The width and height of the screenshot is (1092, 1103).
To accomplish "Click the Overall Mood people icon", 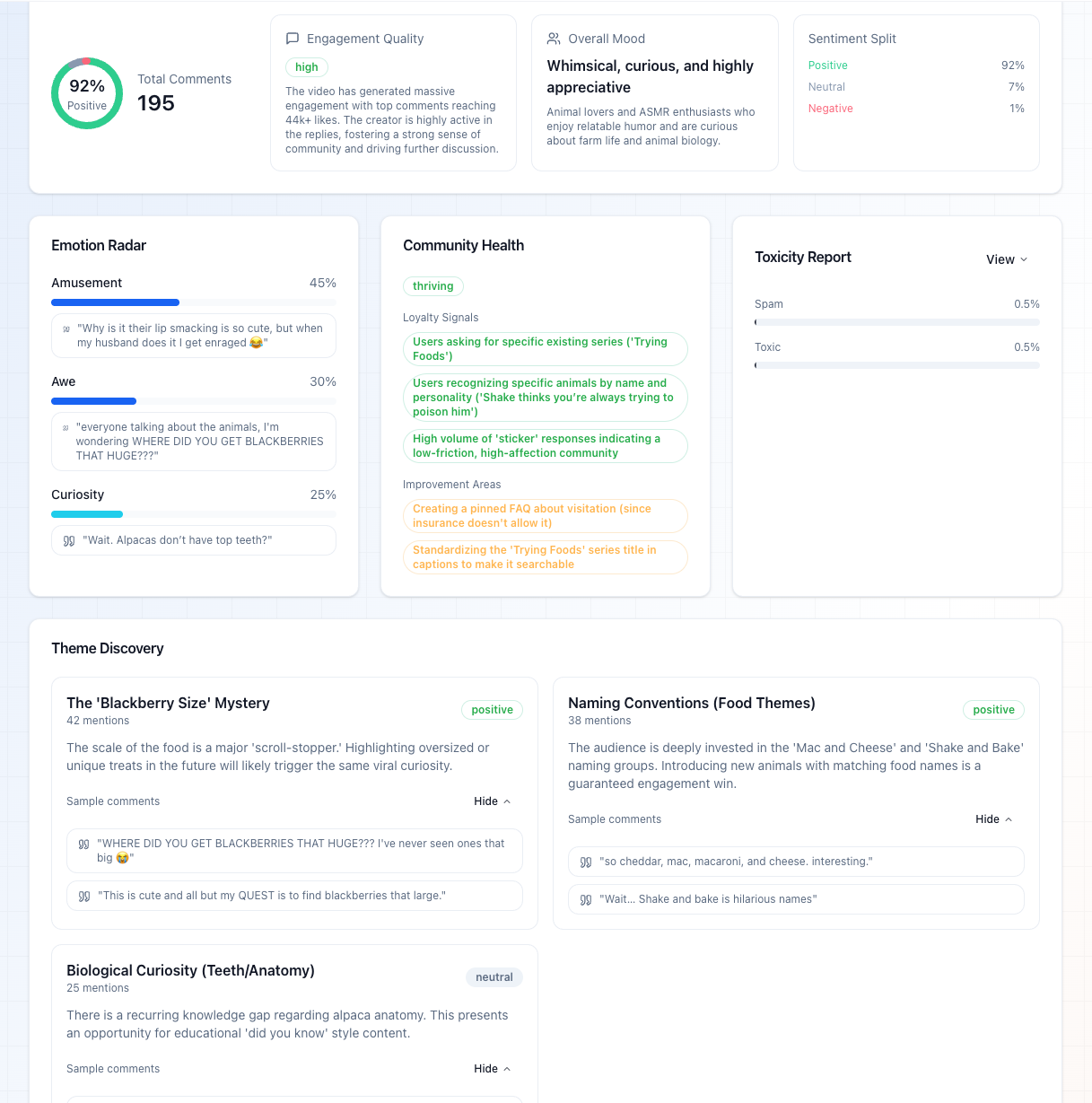I will 554,39.
